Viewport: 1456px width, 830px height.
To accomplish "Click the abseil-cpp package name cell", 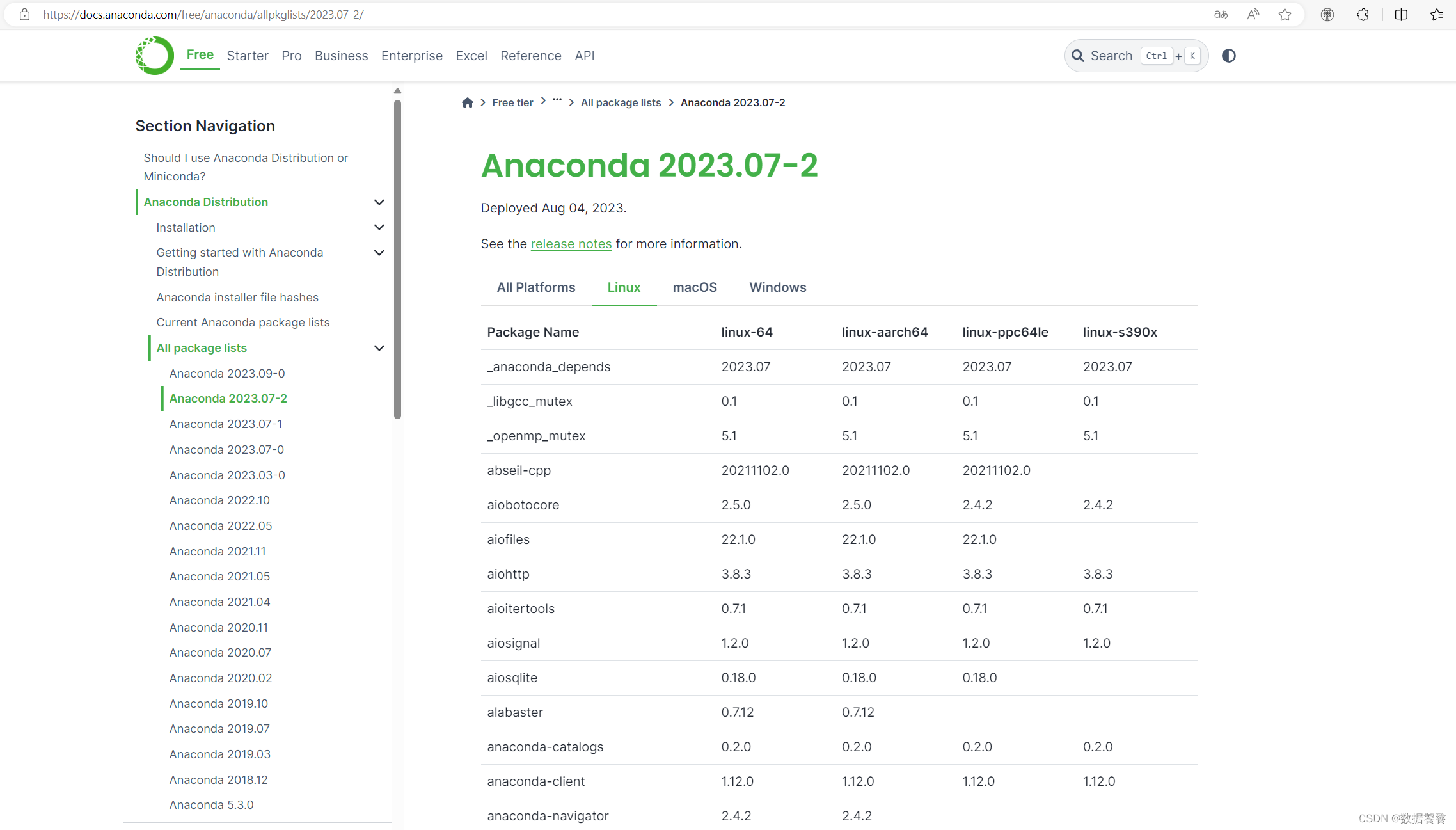I will [519, 470].
